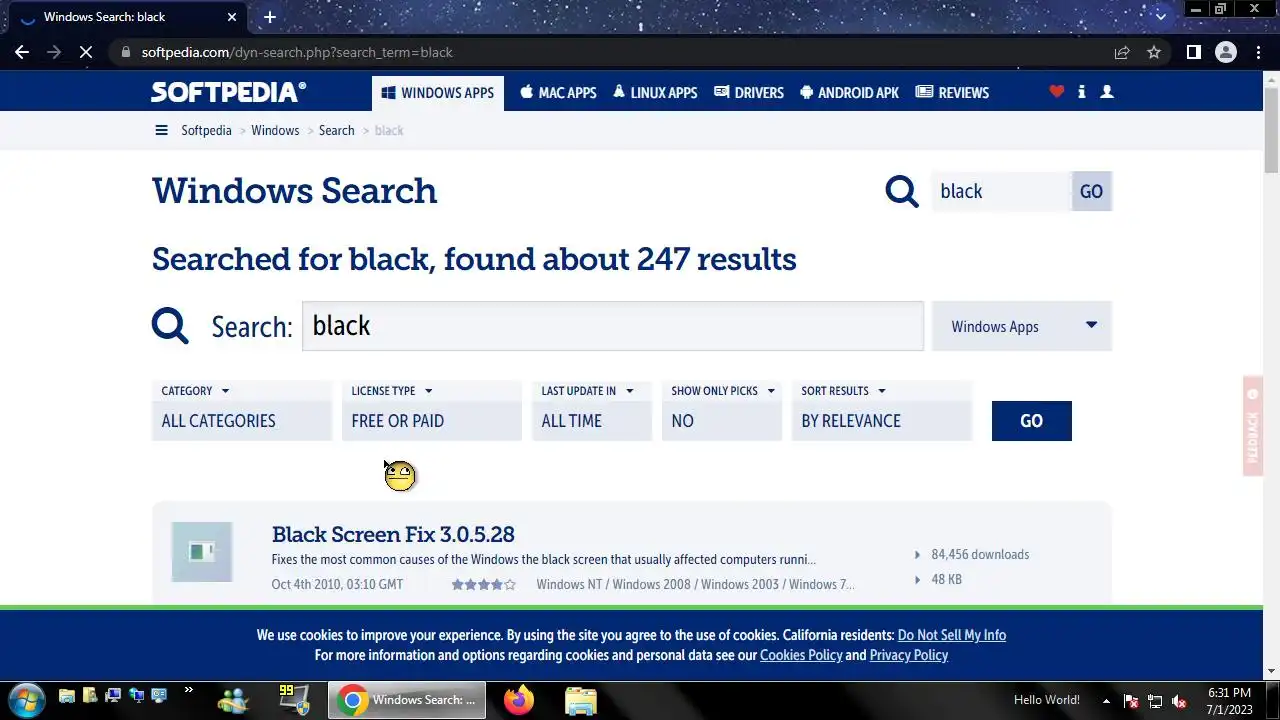
Task: Bookmark this page with the star icon
Action: point(1154,52)
